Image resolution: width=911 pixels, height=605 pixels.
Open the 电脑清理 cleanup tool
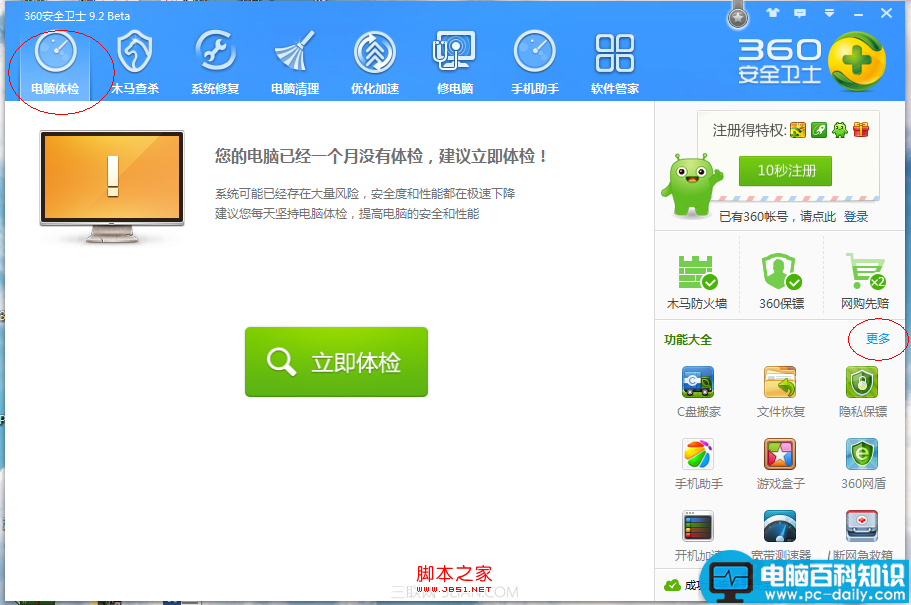pos(293,60)
